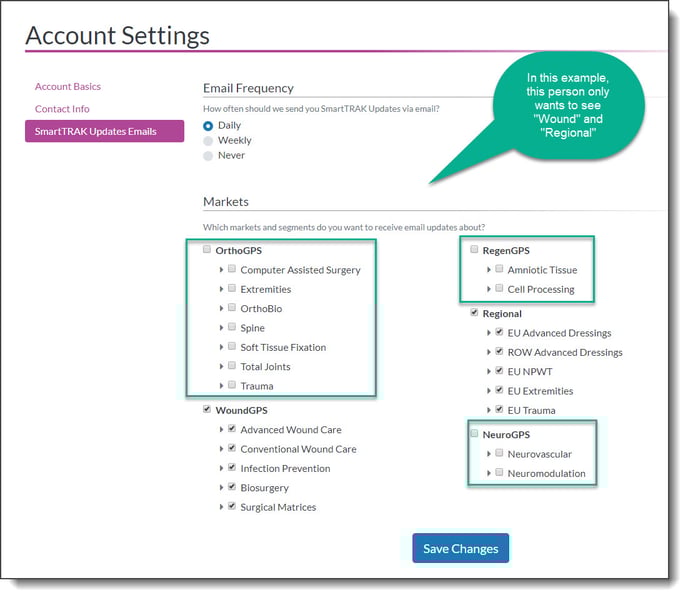Viewport: 688px width, 598px height.
Task: Uncheck the EU Trauma checkbox
Action: [499, 409]
